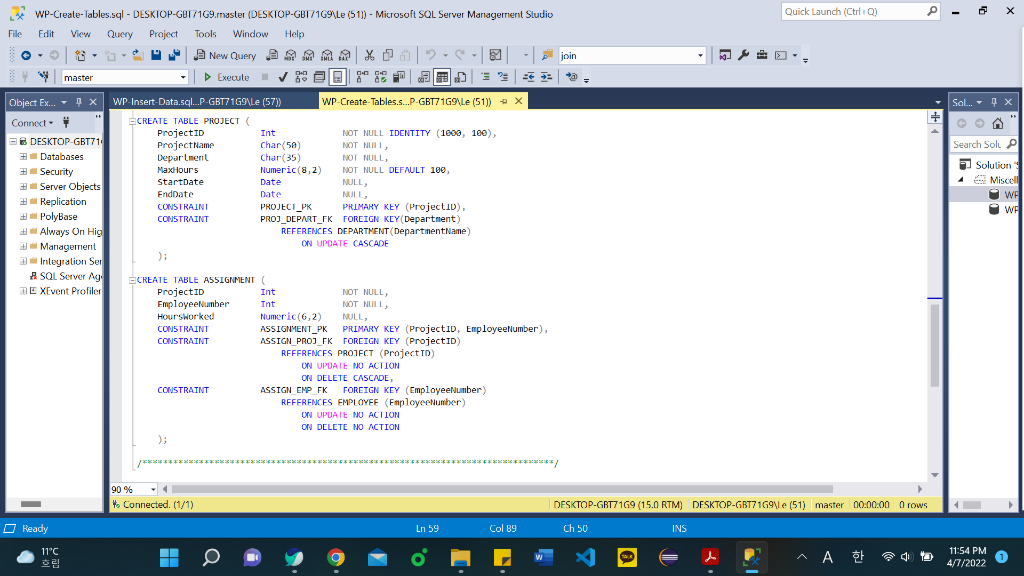Viewport: 1024px width, 576px height.
Task: Open the master database dropdown
Action: click(183, 77)
